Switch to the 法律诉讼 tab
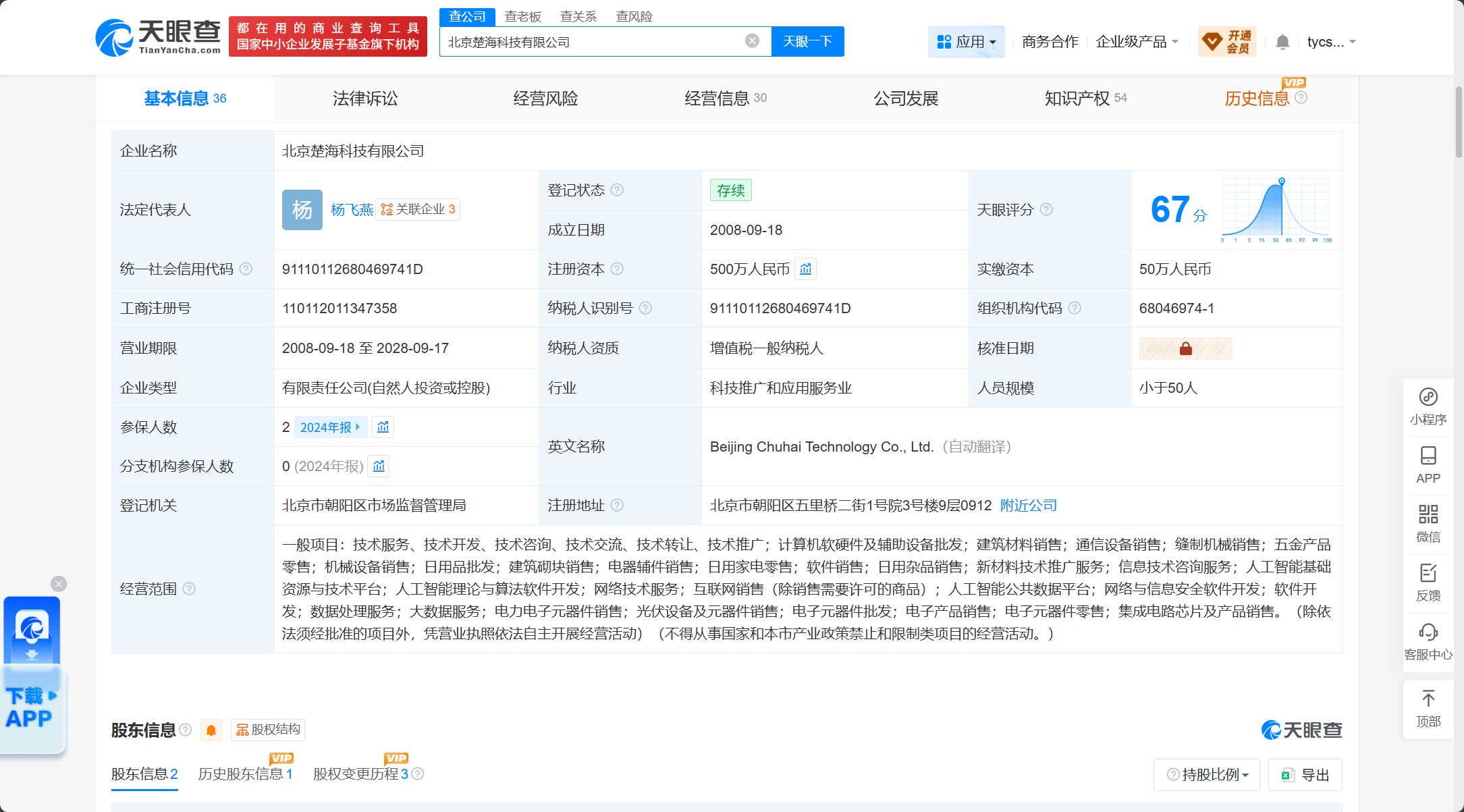The height and width of the screenshot is (812, 1464). tap(365, 99)
